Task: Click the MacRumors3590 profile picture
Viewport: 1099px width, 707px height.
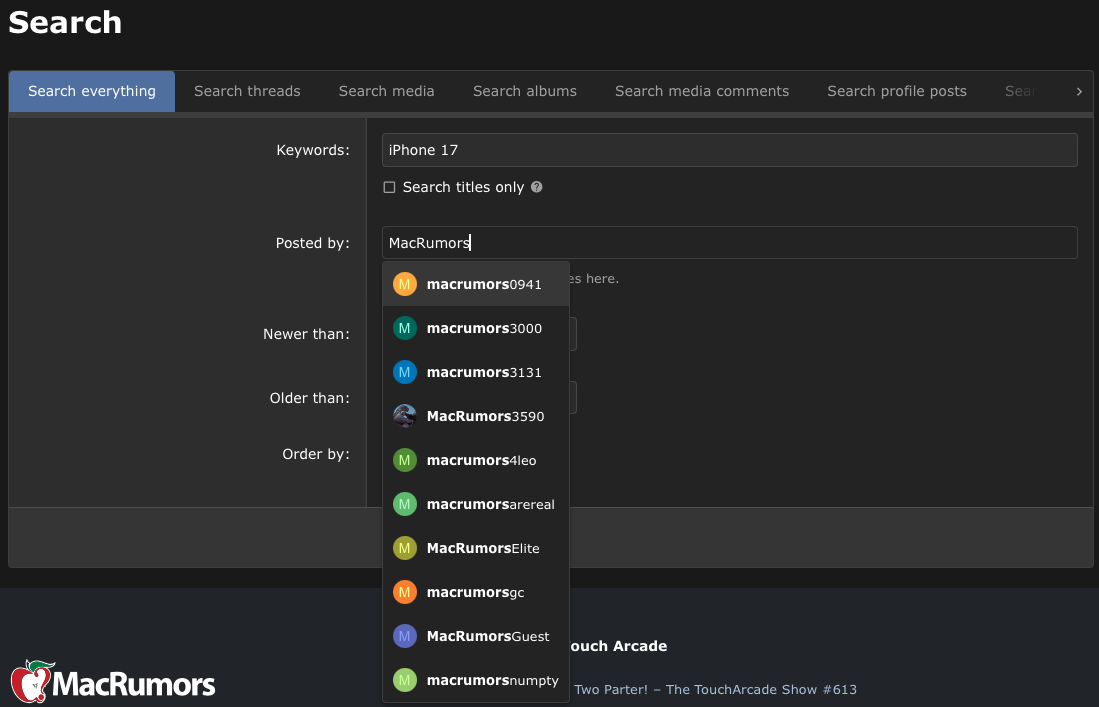Action: click(404, 416)
